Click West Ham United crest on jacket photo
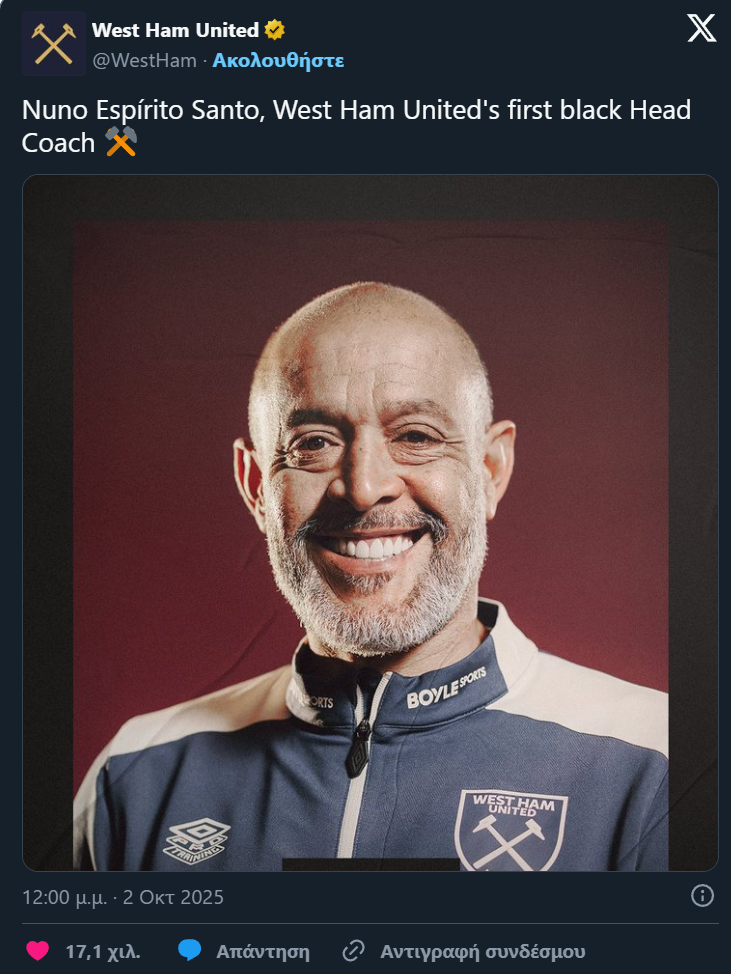This screenshot has height=974, width=731. [x=511, y=830]
